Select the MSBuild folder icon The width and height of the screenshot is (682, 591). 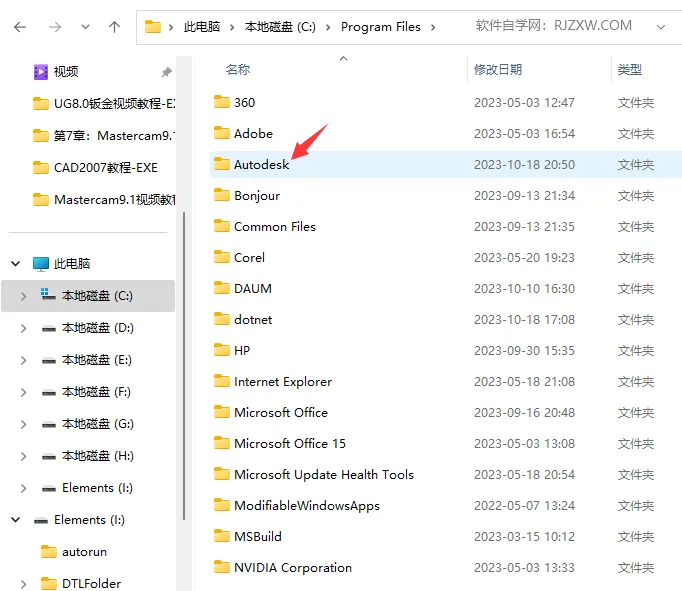tap(221, 536)
